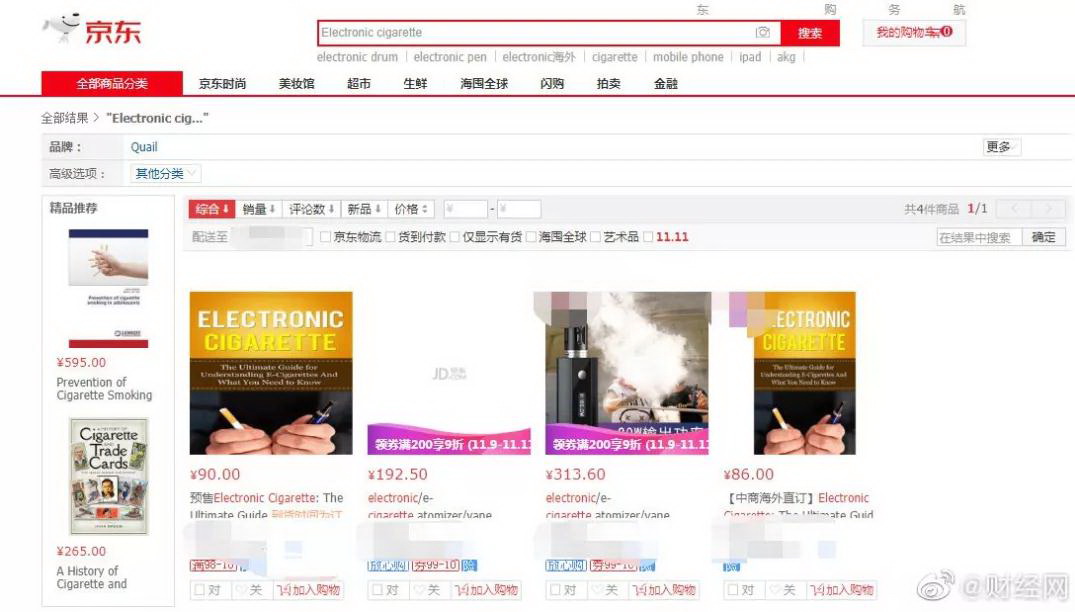The width and height of the screenshot is (1075, 612).
Task: Open the 价格 price sort control
Action: pyautogui.click(x=411, y=209)
